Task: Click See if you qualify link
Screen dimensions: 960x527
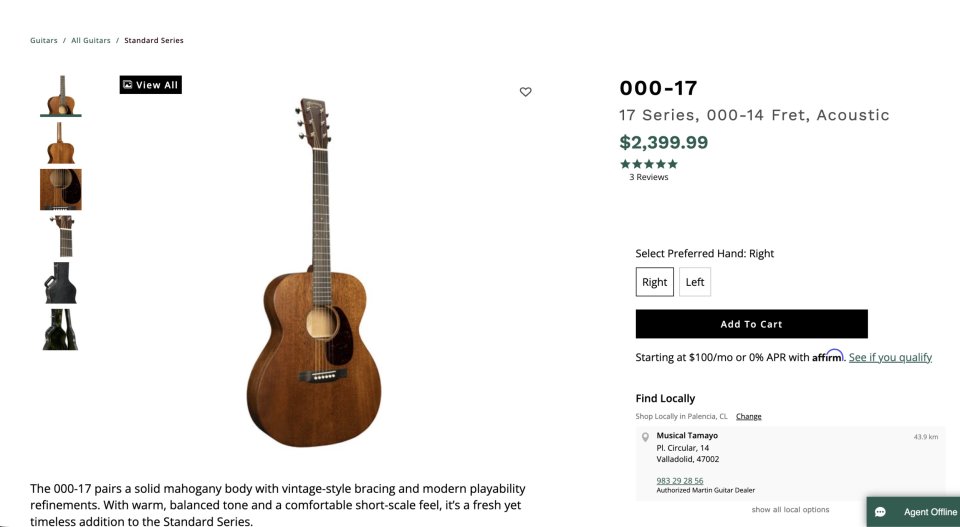Action: 890,357
